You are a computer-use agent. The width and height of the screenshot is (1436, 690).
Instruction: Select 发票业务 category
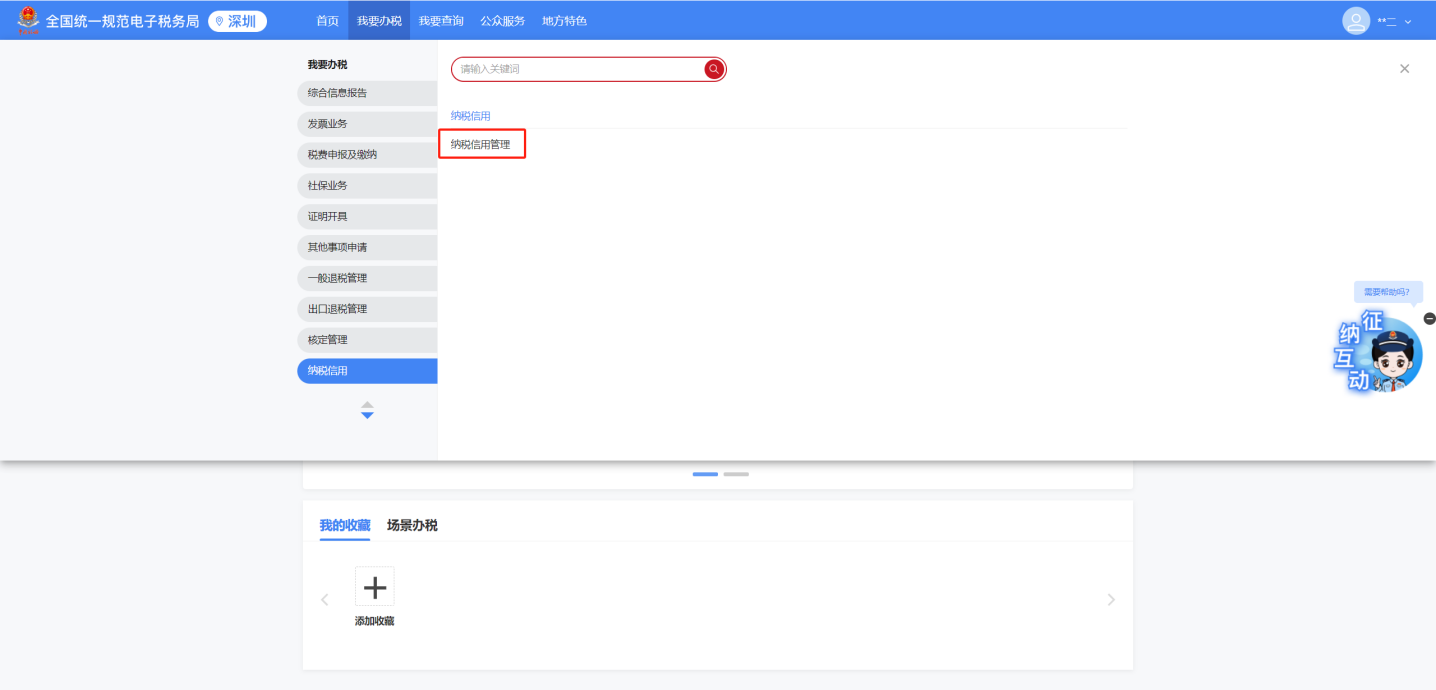[x=367, y=124]
